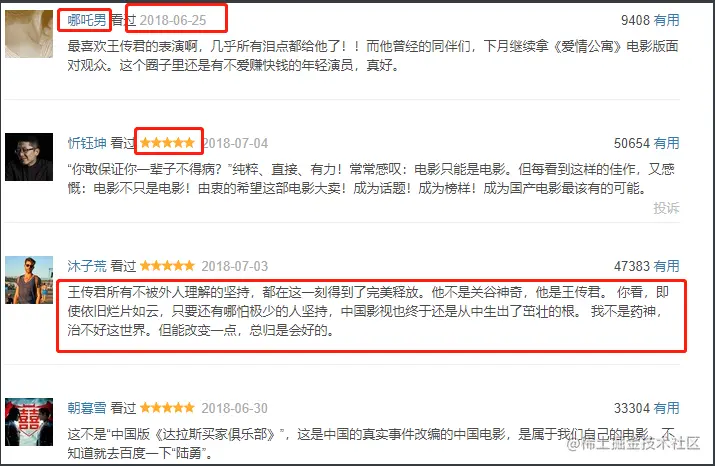Vote 有用 on the 33304 review
This screenshot has width=715, height=466.
pyautogui.click(x=666, y=408)
